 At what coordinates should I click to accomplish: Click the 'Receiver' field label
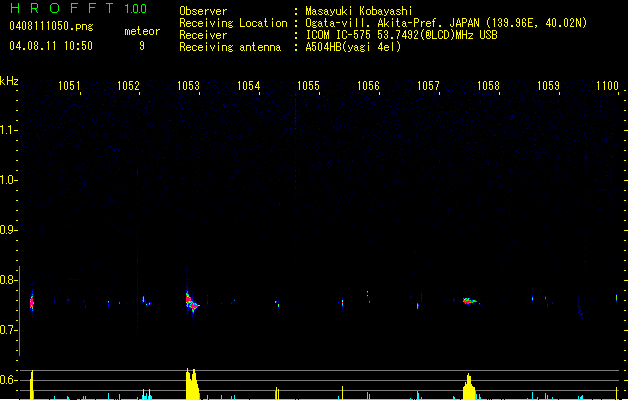tap(203, 35)
